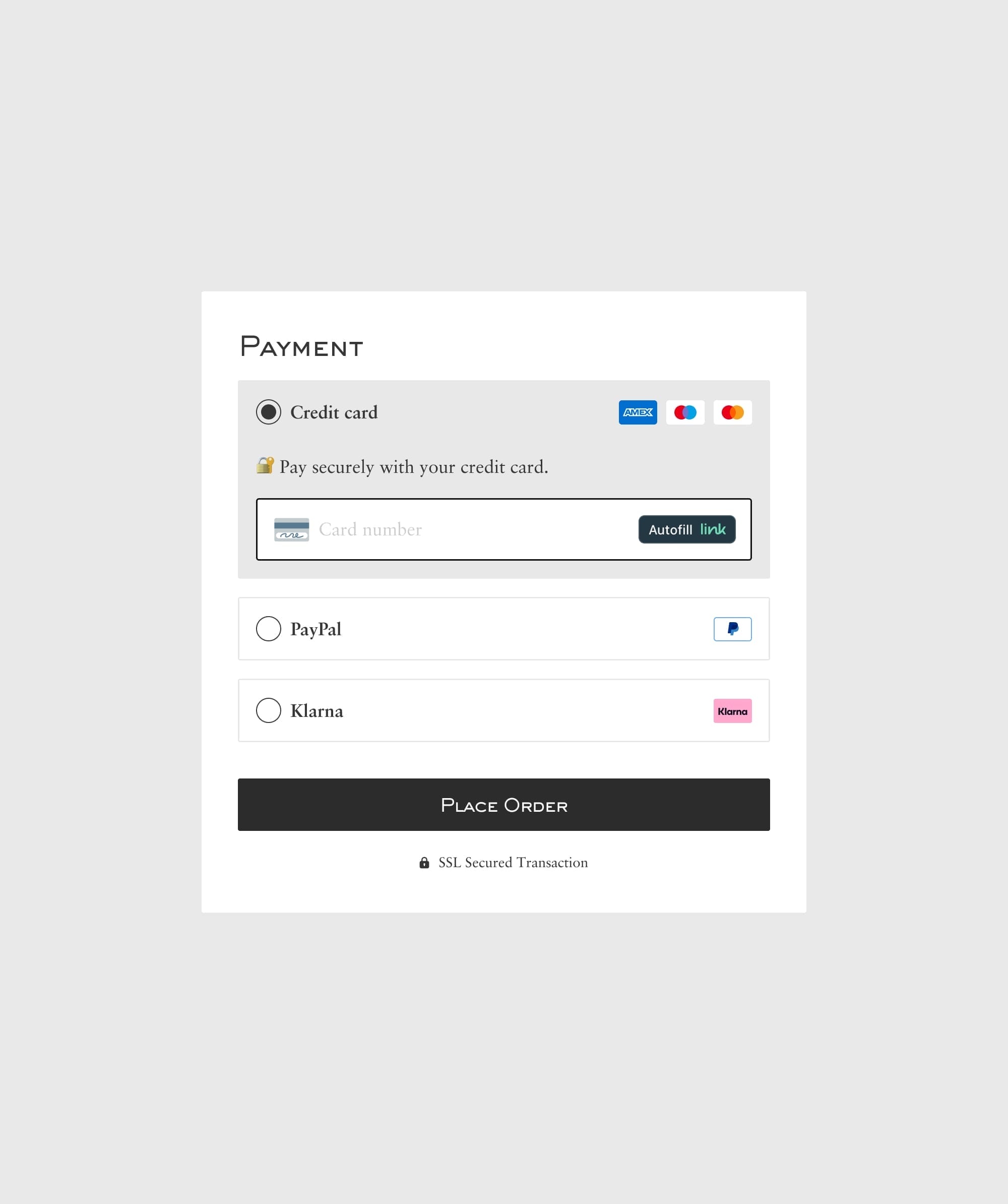The image size is (1008, 1204).
Task: Click the pay securely with credit card text
Action: click(413, 467)
